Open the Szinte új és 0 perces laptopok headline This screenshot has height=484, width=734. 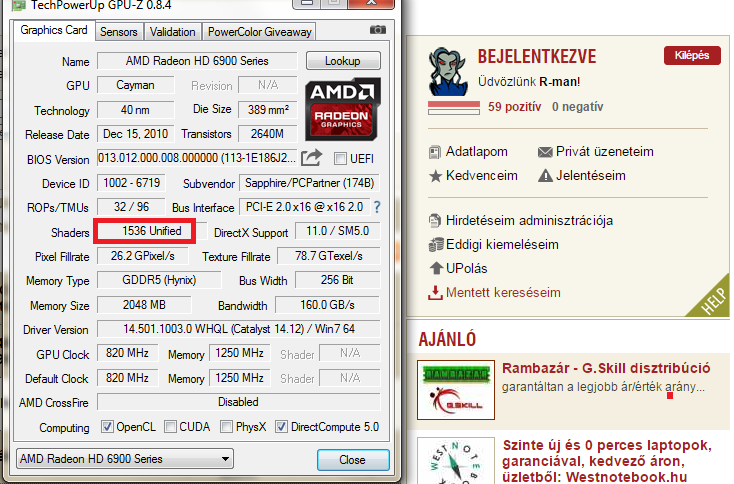tap(607, 461)
